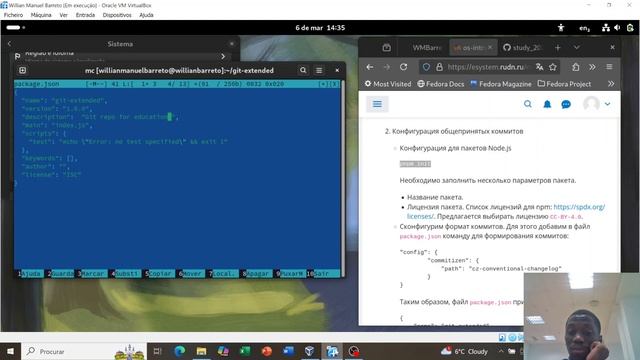Viewport: 640px width, 360px height.
Task: Click 3 Marcar in mc function bar
Action: 92,273
